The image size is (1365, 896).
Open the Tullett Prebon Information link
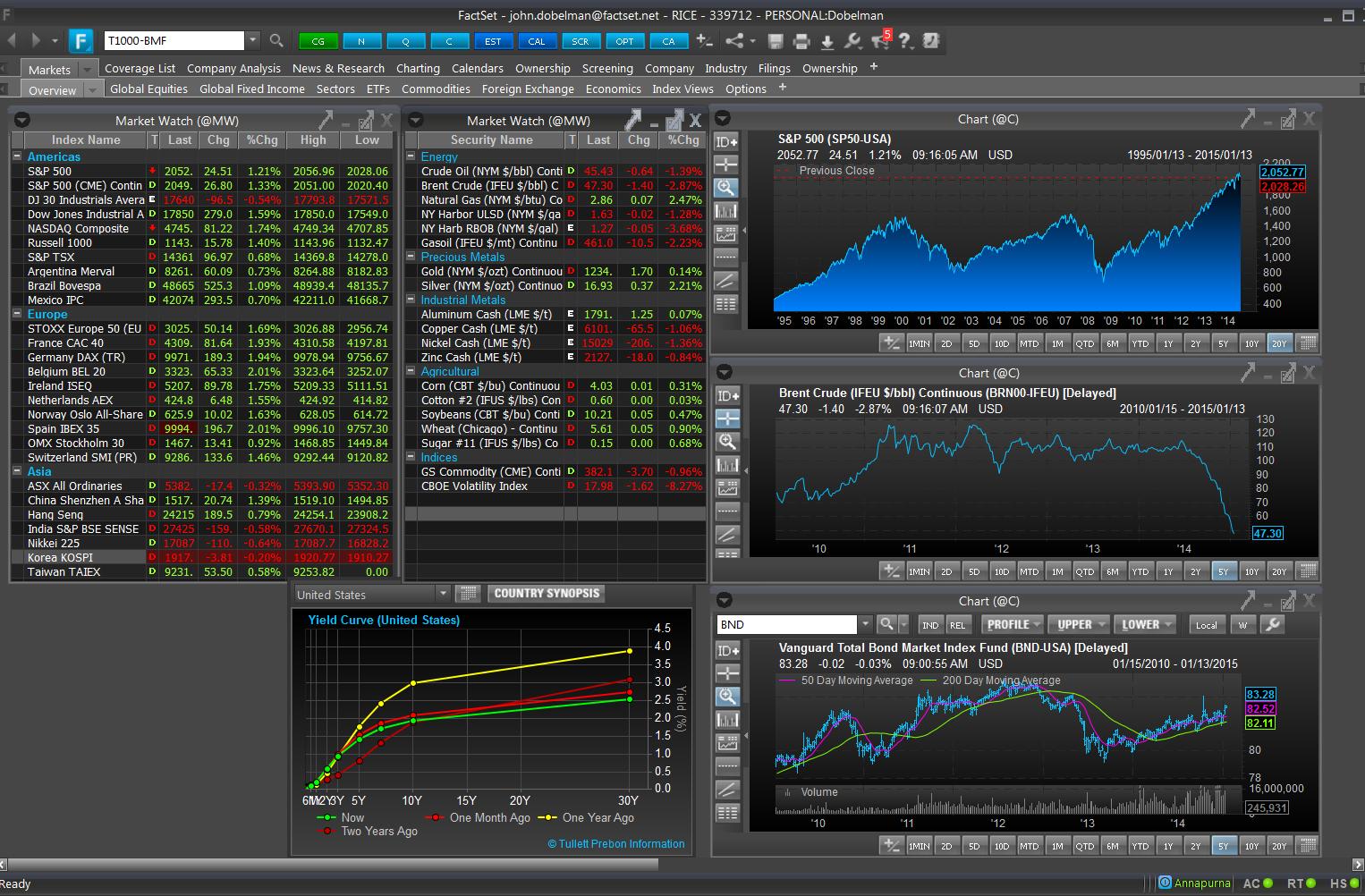(x=616, y=843)
